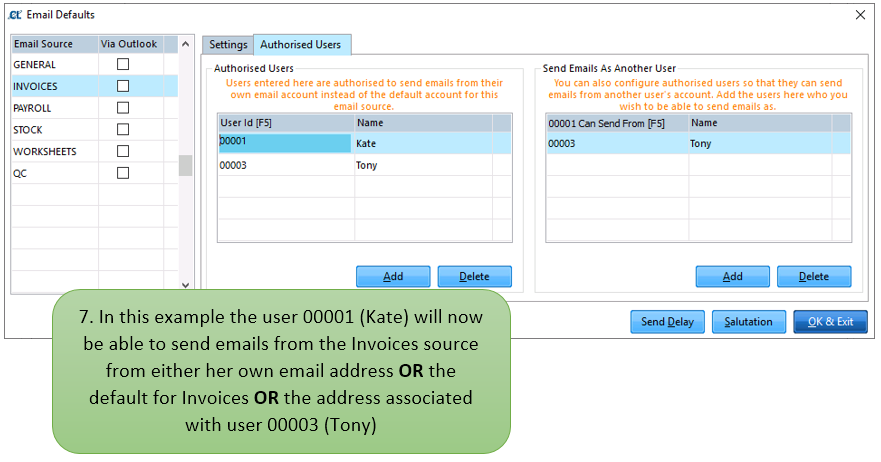Click Delete under Send Emails As Another User
The image size is (881, 462).
click(x=814, y=277)
